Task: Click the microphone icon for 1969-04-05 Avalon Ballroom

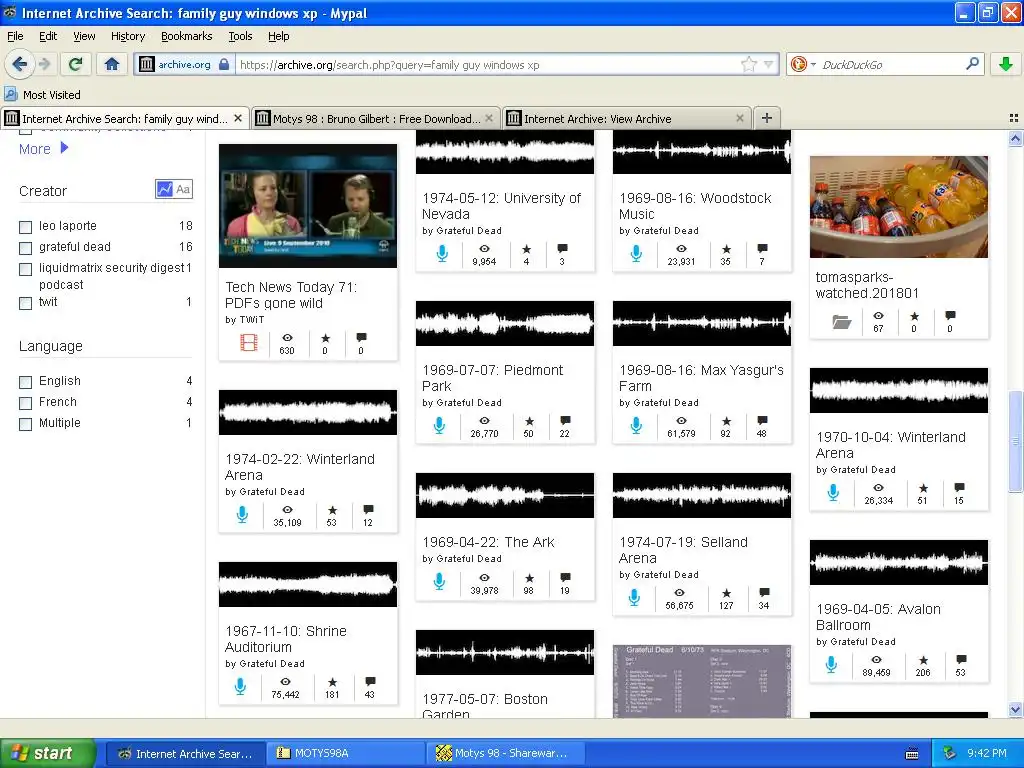Action: point(831,665)
